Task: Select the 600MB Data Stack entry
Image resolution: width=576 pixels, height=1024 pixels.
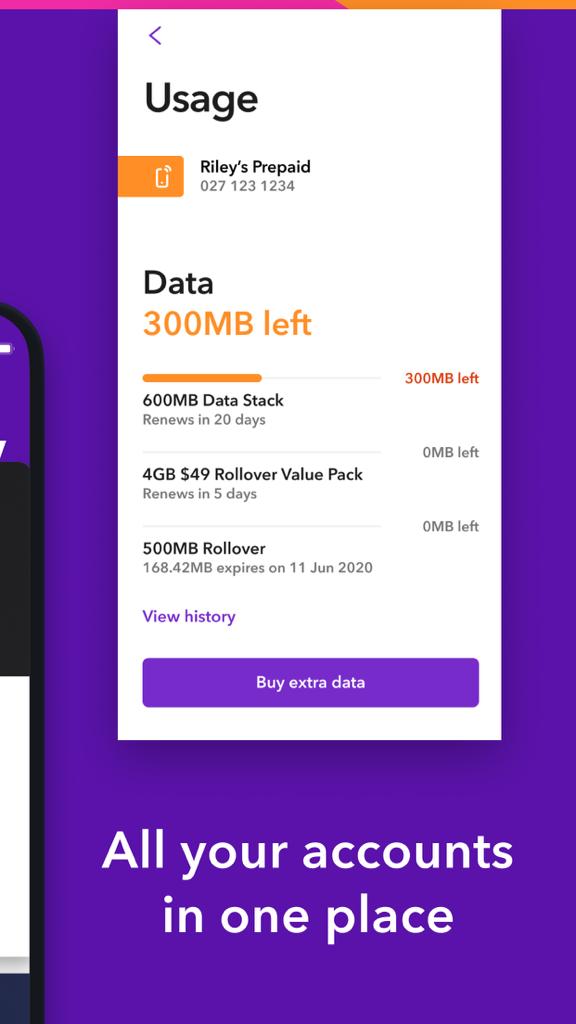Action: point(214,400)
